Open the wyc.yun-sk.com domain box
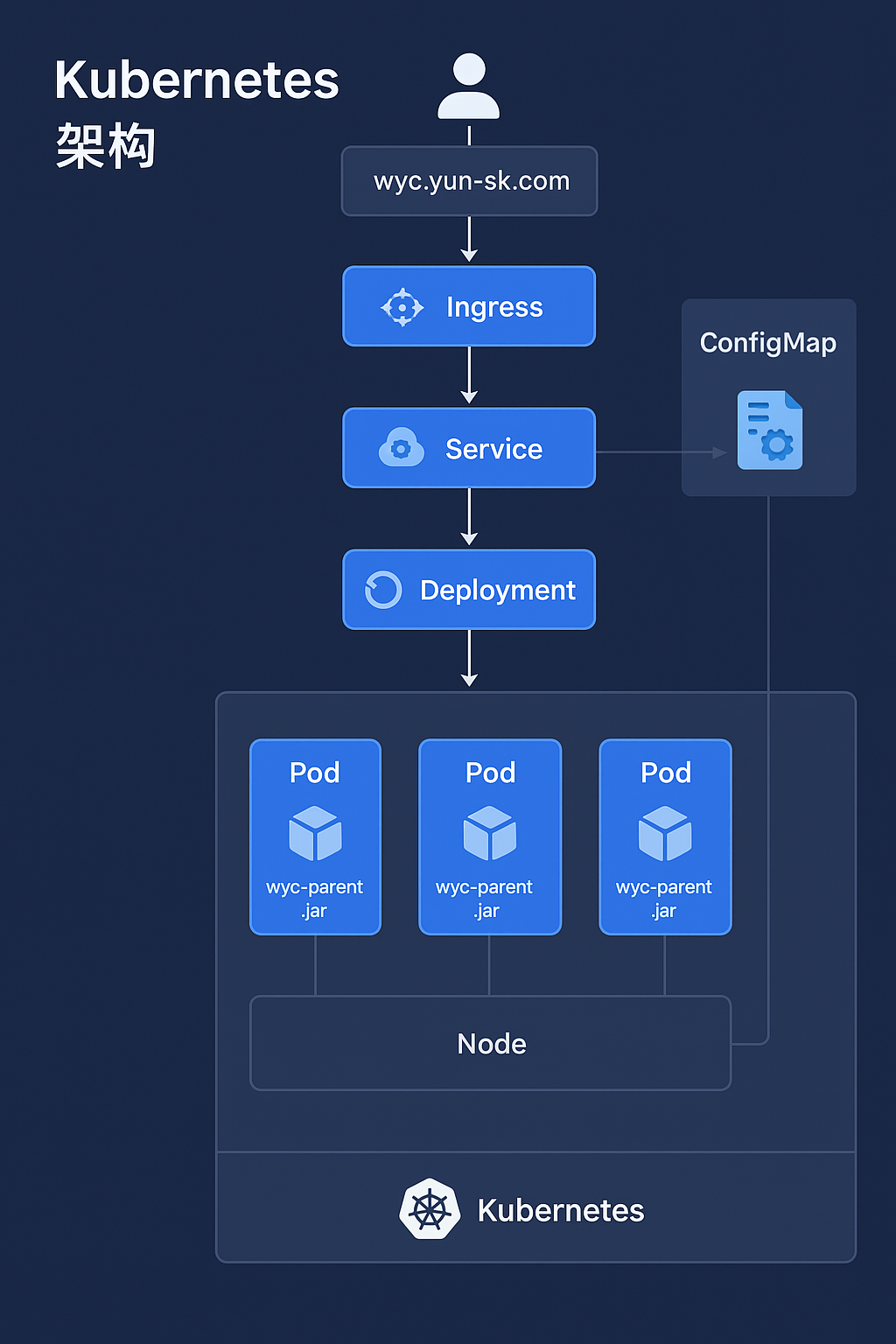 coord(470,181)
